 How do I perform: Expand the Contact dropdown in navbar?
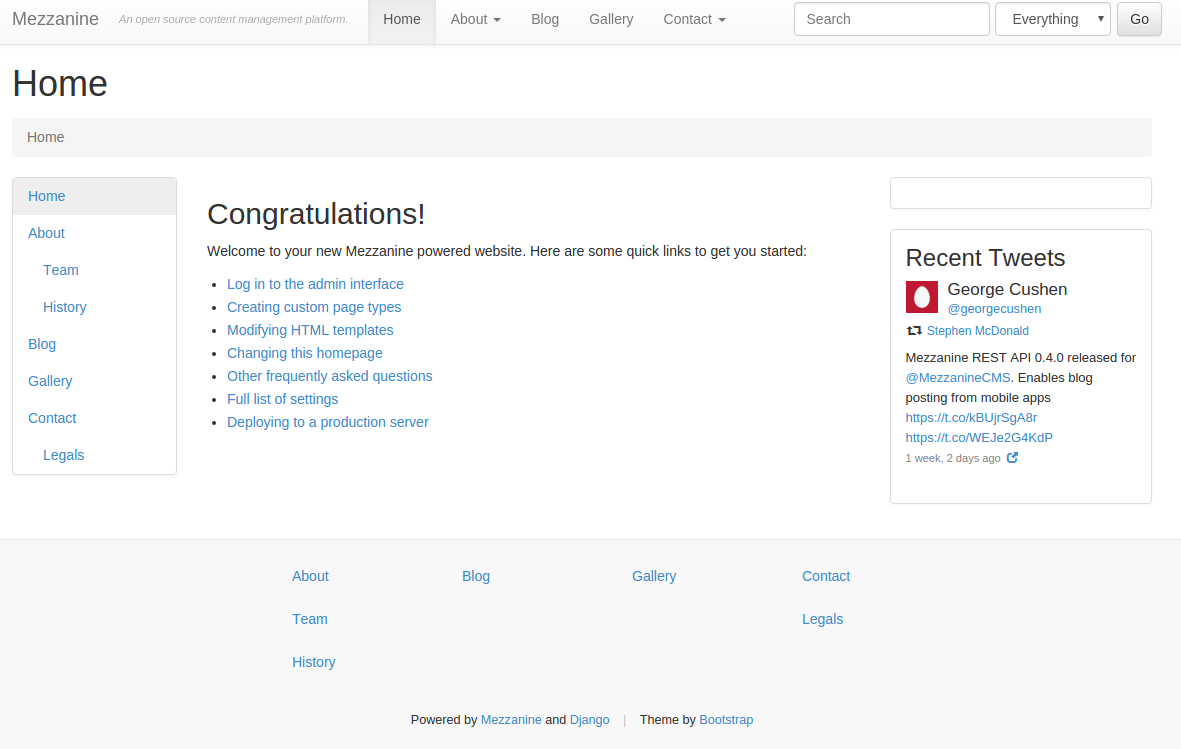pos(694,19)
